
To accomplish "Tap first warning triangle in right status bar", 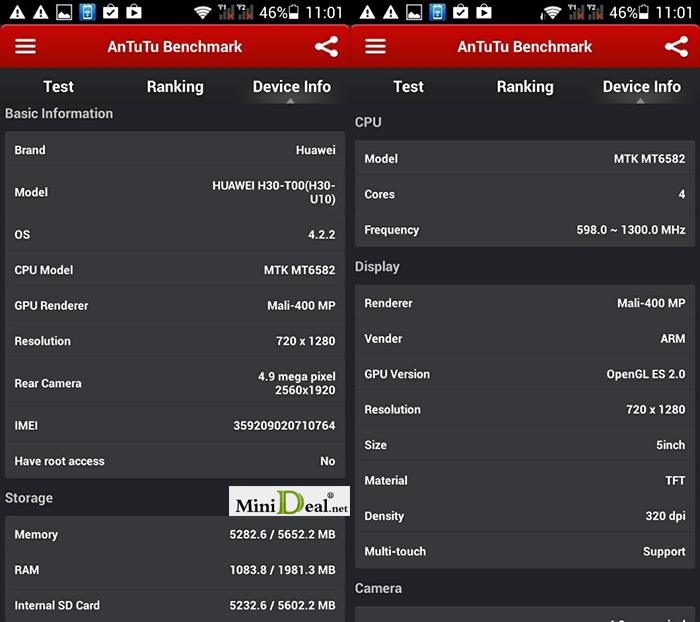I will pyautogui.click(x=367, y=12).
